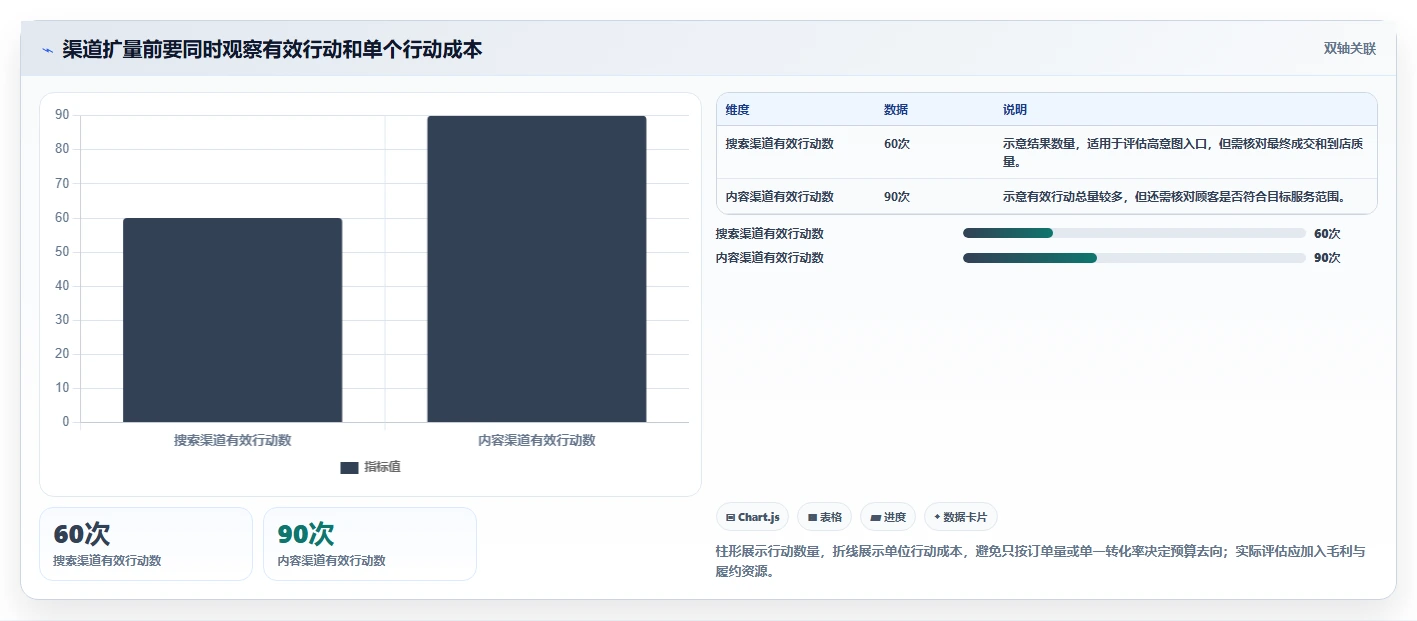Click the icon inside the Chart.js tag
Image resolution: width=1417 pixels, height=621 pixels.
point(731,518)
